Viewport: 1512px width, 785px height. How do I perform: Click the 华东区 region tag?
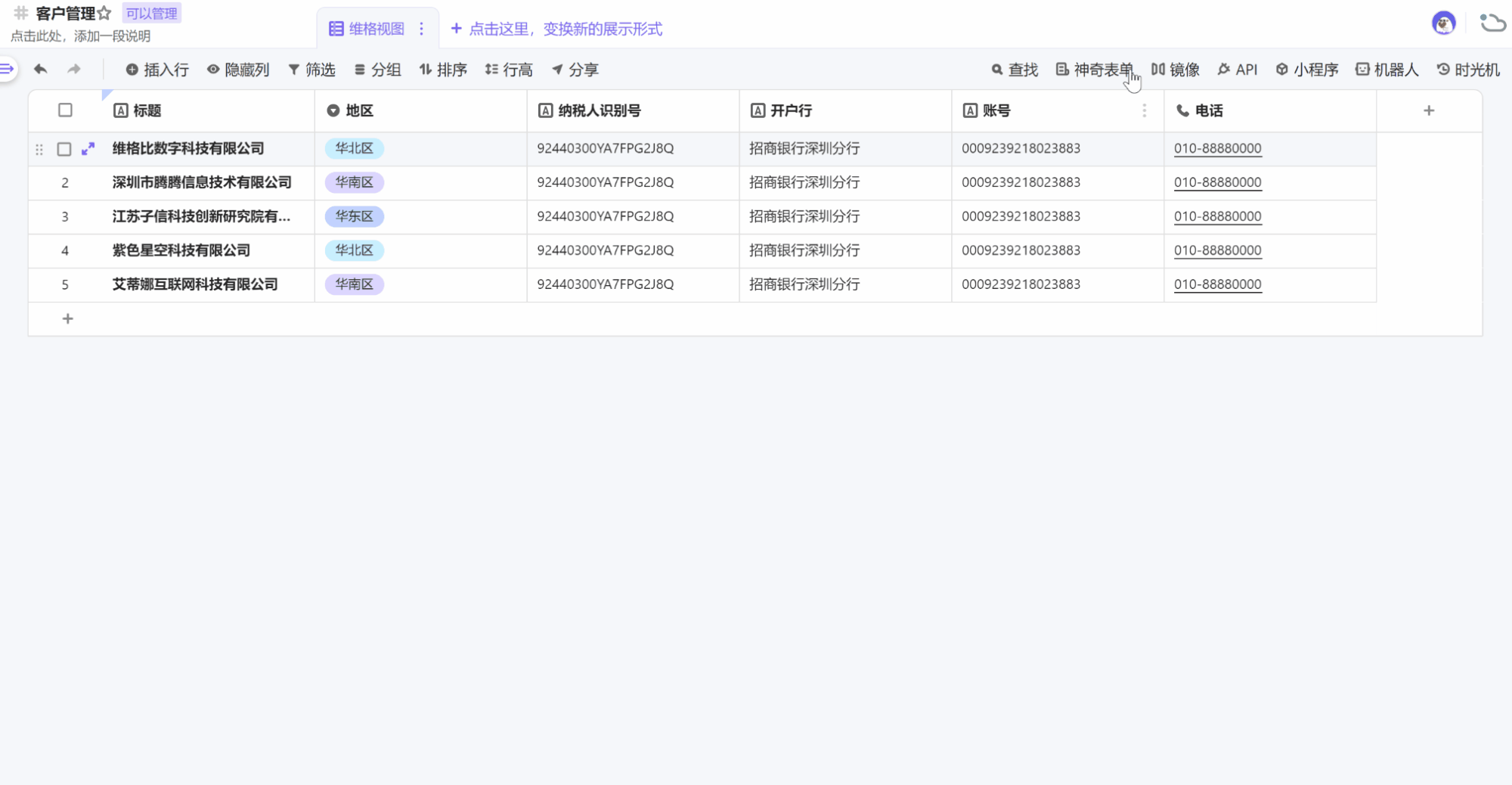click(354, 216)
